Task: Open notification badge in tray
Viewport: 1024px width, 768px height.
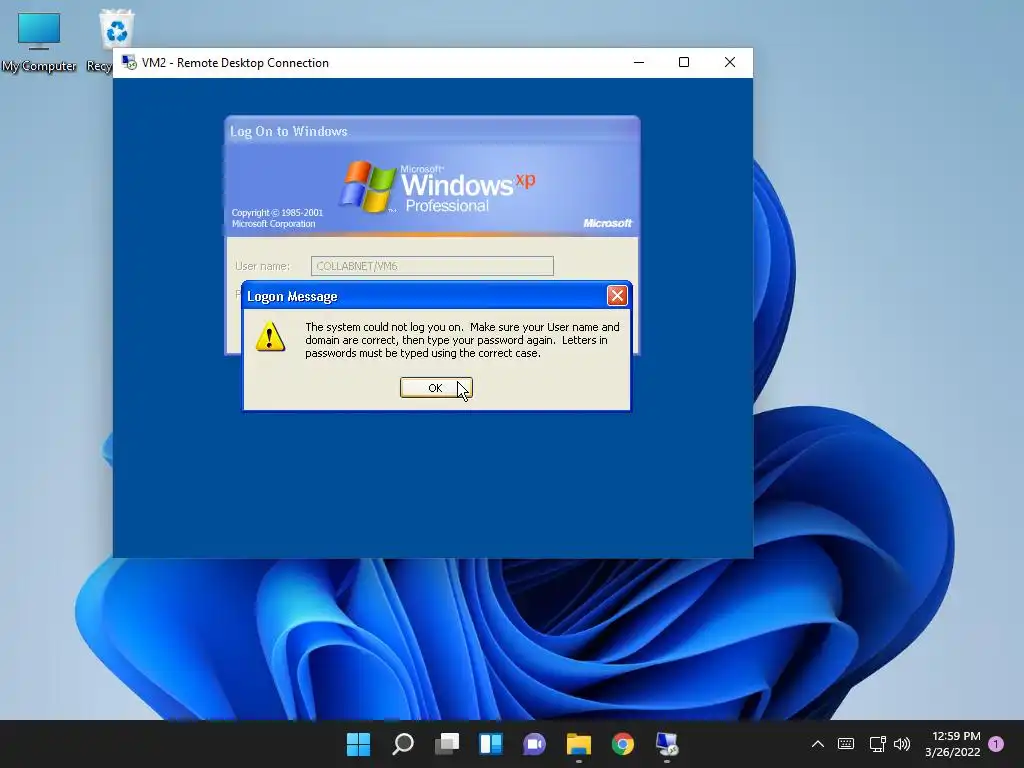Action: click(996, 744)
